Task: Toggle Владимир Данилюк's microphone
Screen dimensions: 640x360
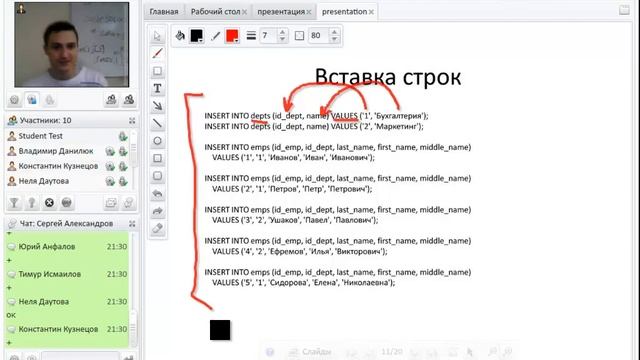Action: click(123, 151)
